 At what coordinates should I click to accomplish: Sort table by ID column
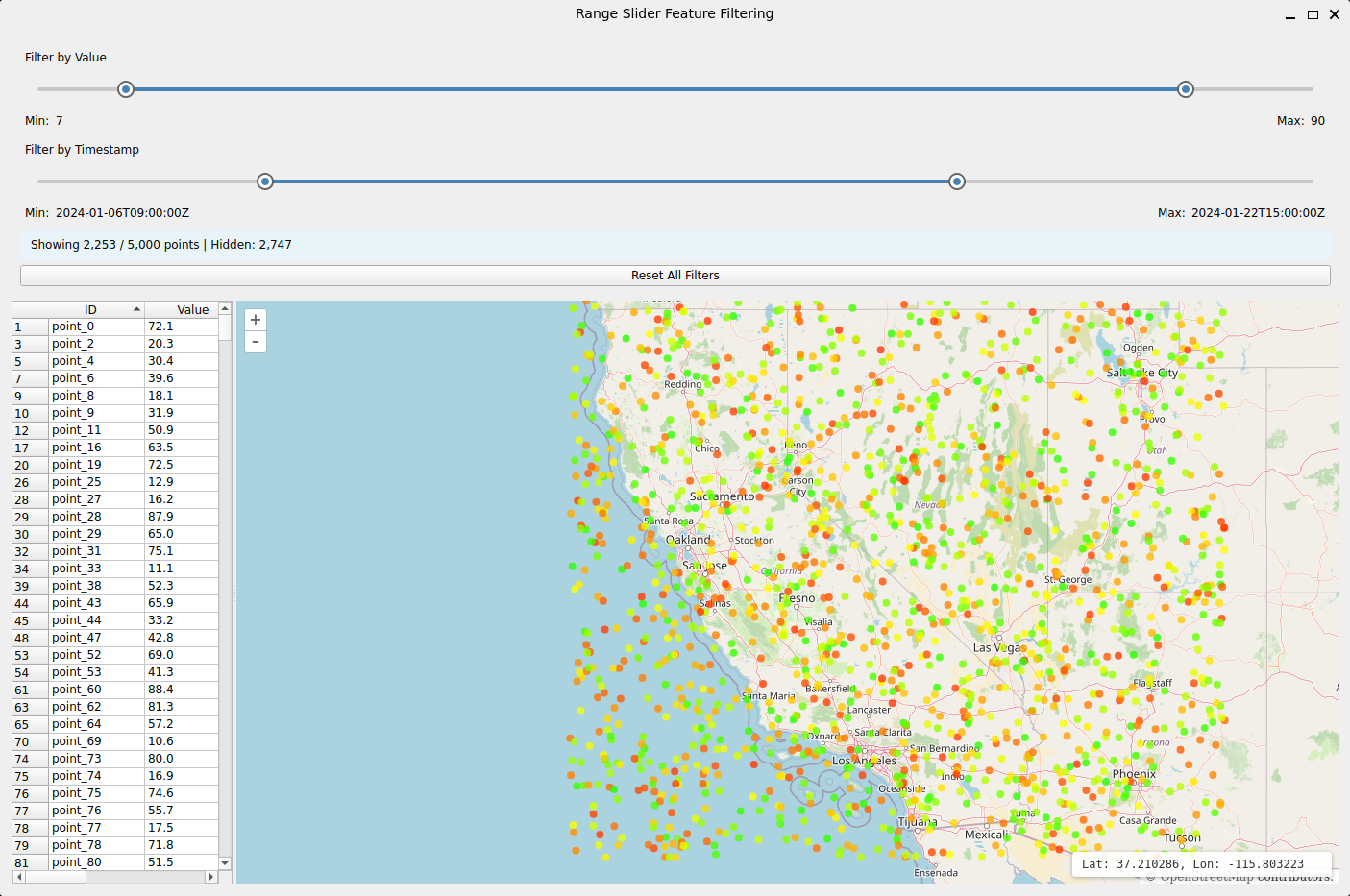(x=90, y=309)
